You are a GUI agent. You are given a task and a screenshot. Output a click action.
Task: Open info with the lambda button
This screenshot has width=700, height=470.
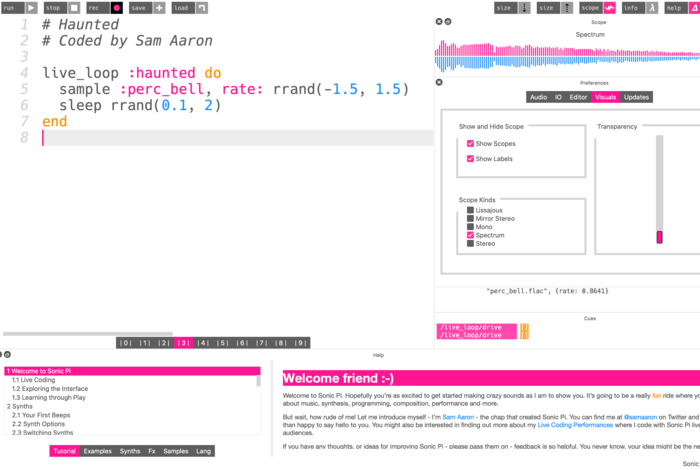640,8
